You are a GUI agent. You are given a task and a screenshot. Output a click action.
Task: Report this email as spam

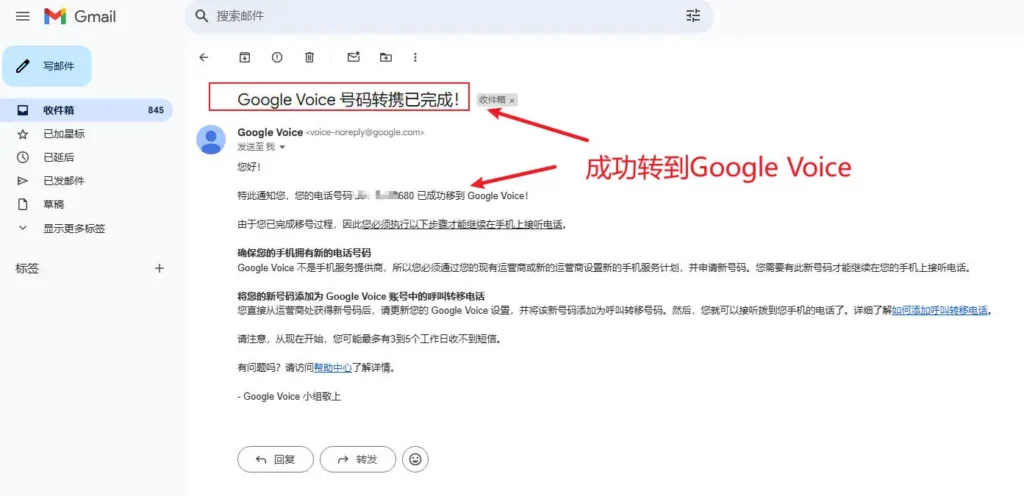(277, 57)
